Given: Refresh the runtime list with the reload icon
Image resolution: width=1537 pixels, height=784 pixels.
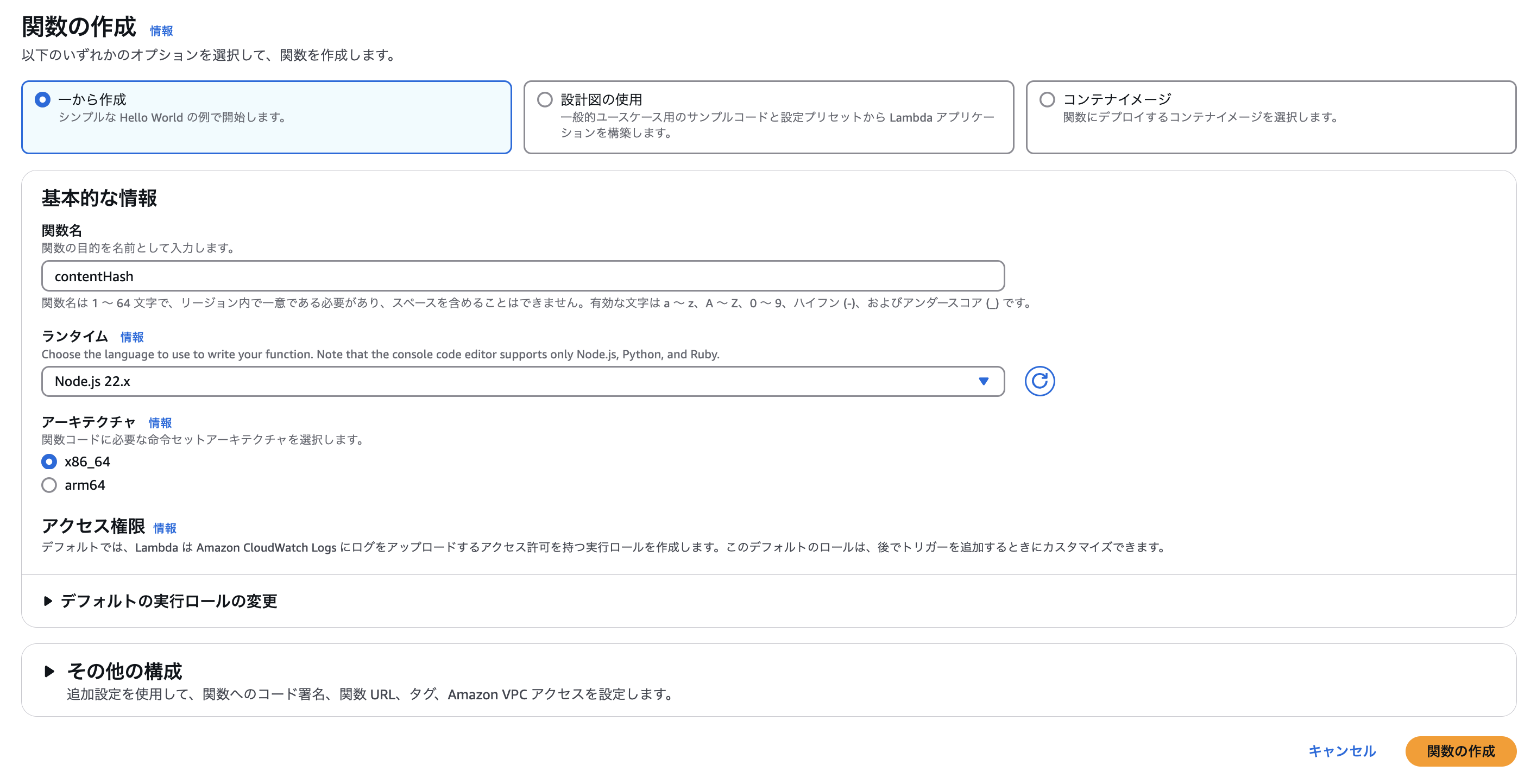Looking at the screenshot, I should click(x=1040, y=381).
